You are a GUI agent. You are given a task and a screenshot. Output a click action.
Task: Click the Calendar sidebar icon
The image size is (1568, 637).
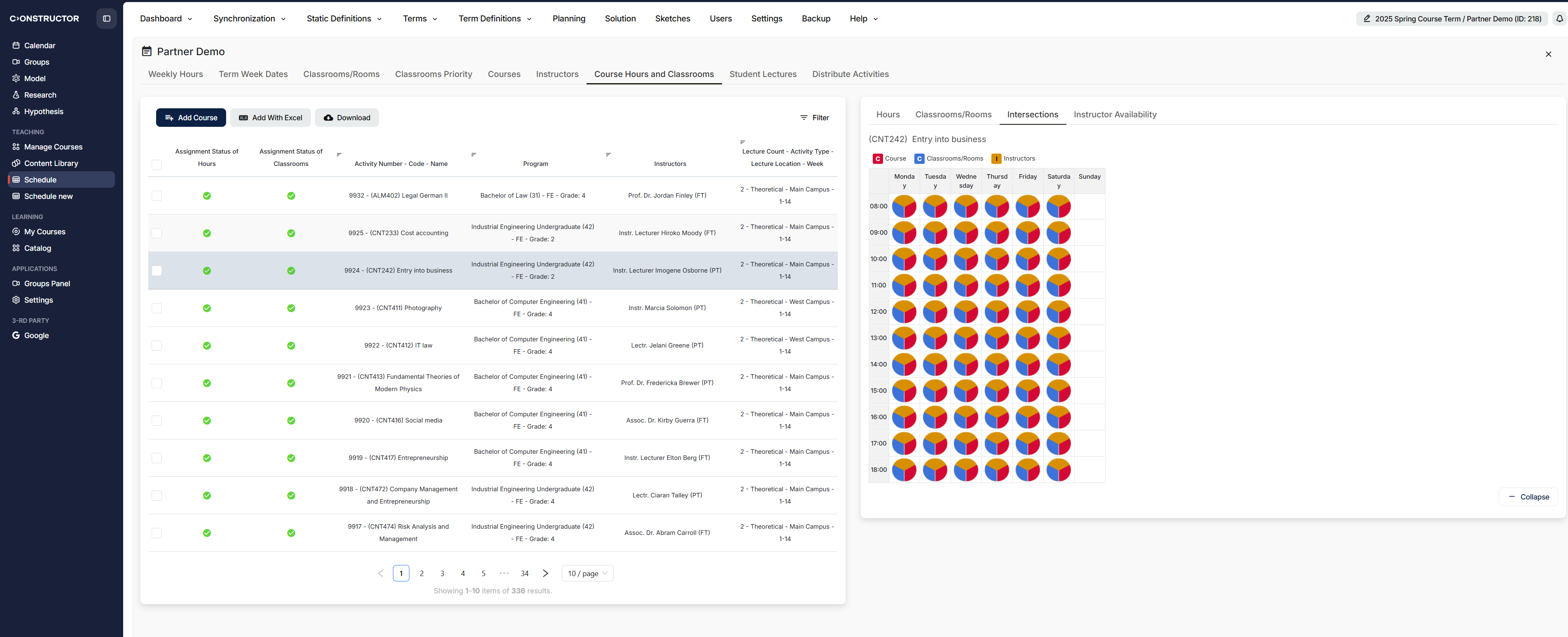tap(16, 45)
